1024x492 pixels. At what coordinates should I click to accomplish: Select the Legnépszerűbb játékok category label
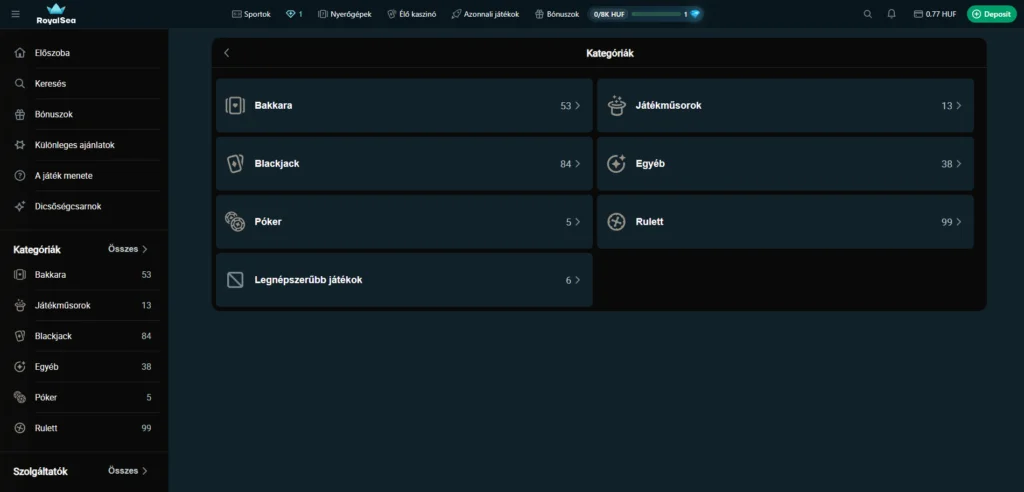[x=308, y=280]
